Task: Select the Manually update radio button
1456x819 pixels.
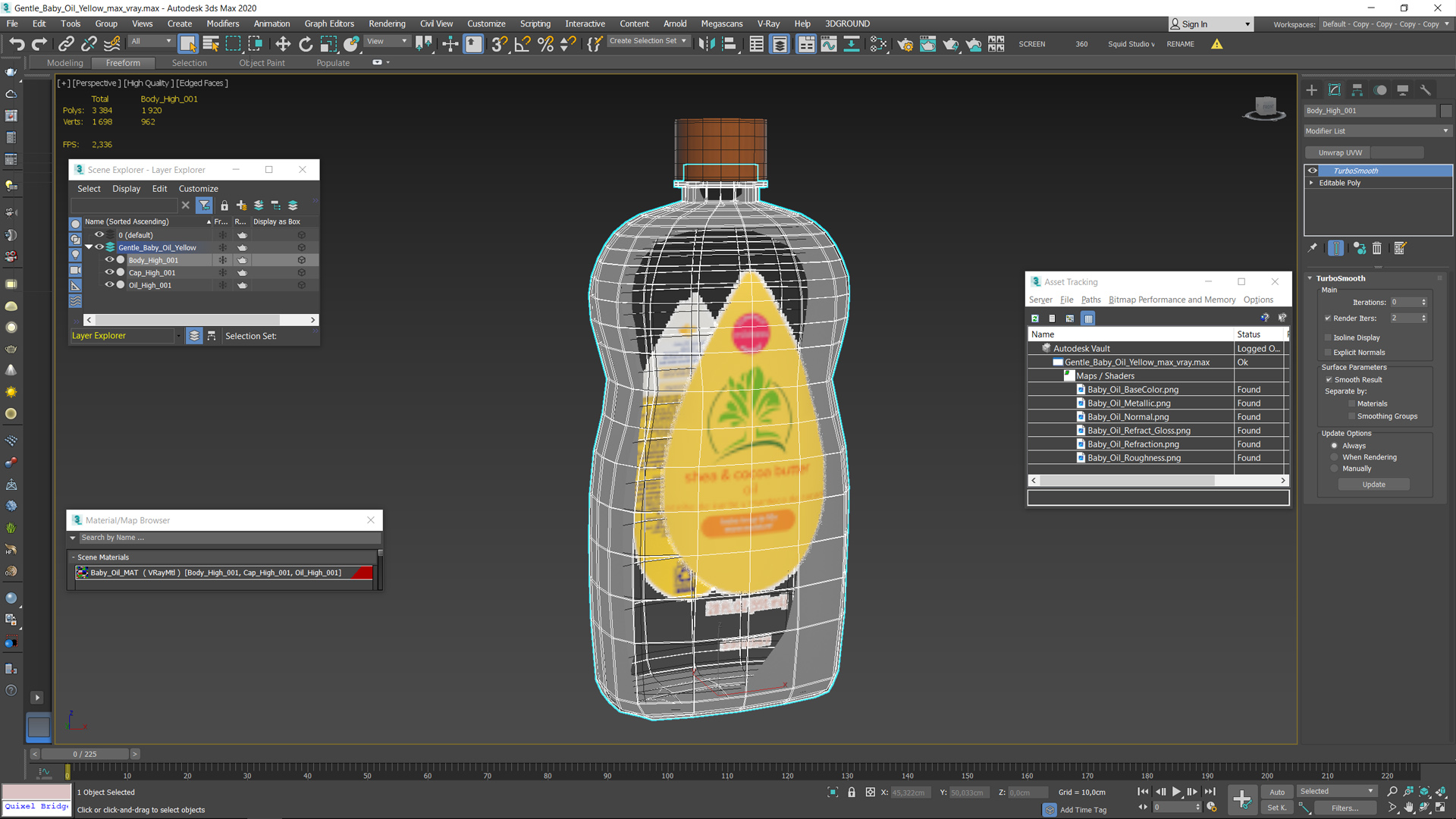Action: pyautogui.click(x=1335, y=469)
